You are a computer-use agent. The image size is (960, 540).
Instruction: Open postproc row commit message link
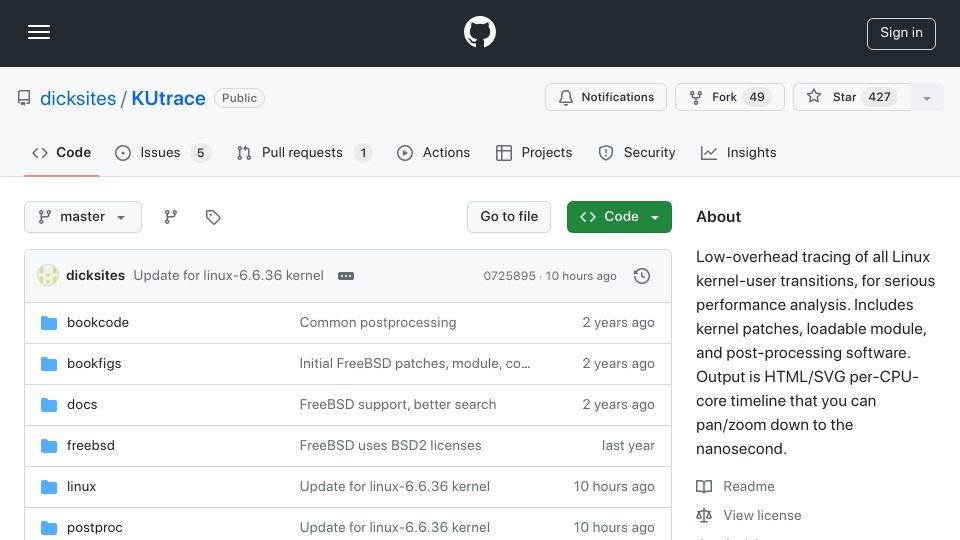click(x=395, y=528)
